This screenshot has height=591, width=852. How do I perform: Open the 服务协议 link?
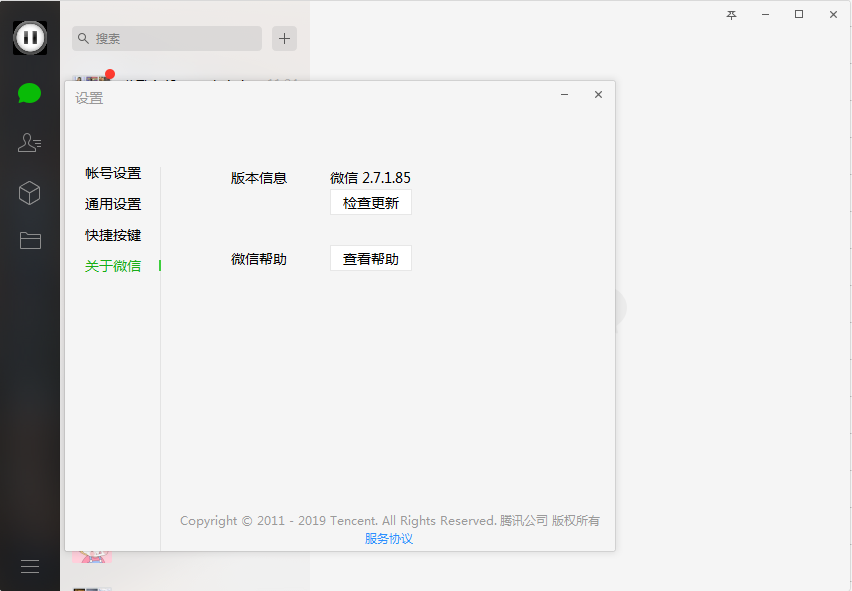(389, 539)
